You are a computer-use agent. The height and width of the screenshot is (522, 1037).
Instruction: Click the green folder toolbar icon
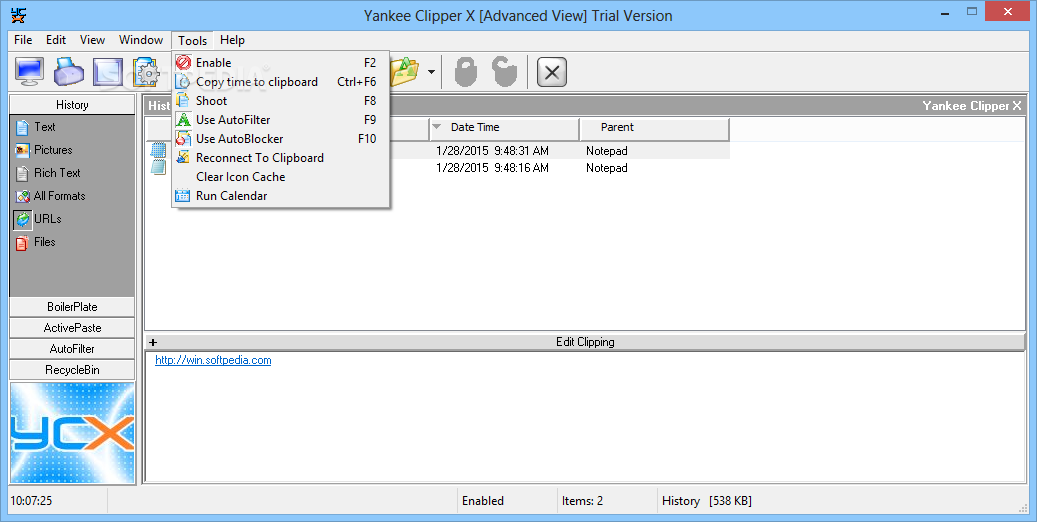point(405,71)
